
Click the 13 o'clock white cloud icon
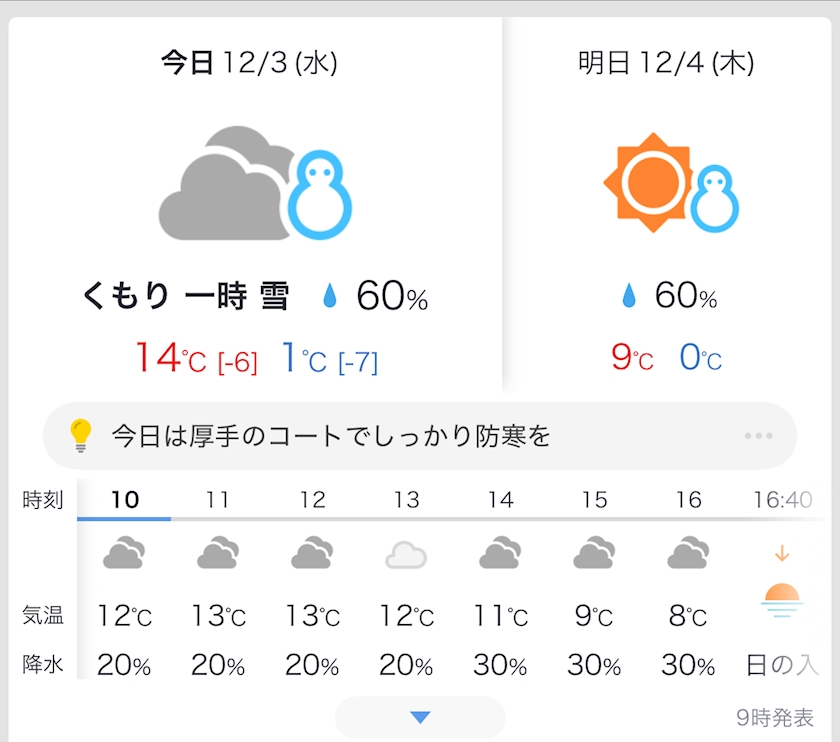pos(406,553)
